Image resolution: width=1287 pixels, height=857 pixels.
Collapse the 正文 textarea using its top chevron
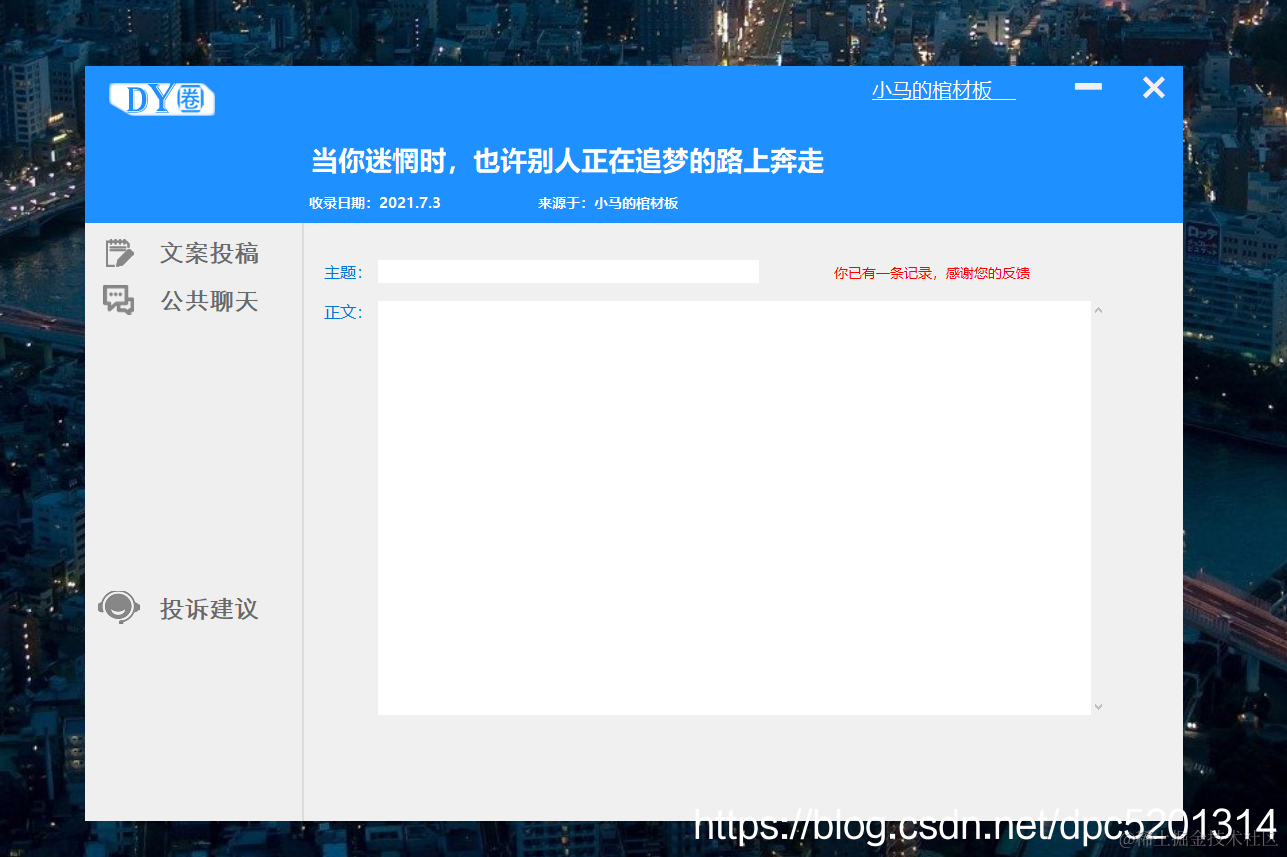pyautogui.click(x=1097, y=310)
